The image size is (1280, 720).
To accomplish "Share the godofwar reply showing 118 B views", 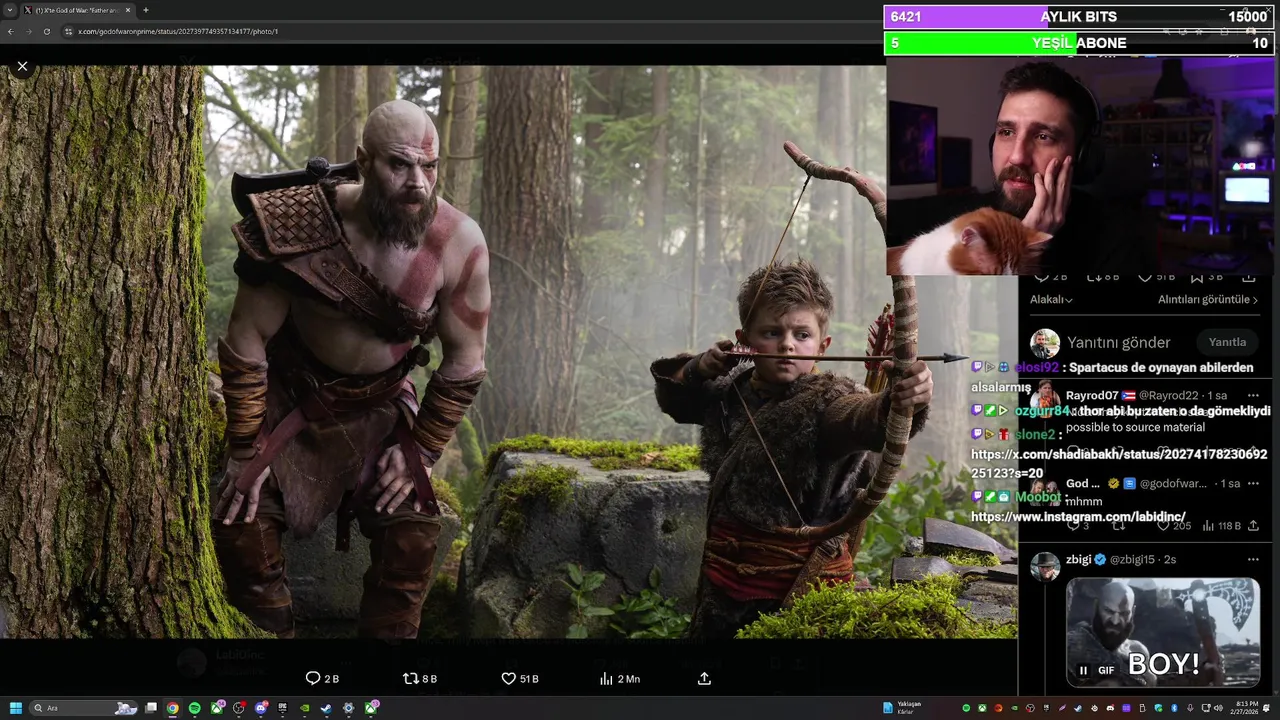I will [x=1252, y=525].
